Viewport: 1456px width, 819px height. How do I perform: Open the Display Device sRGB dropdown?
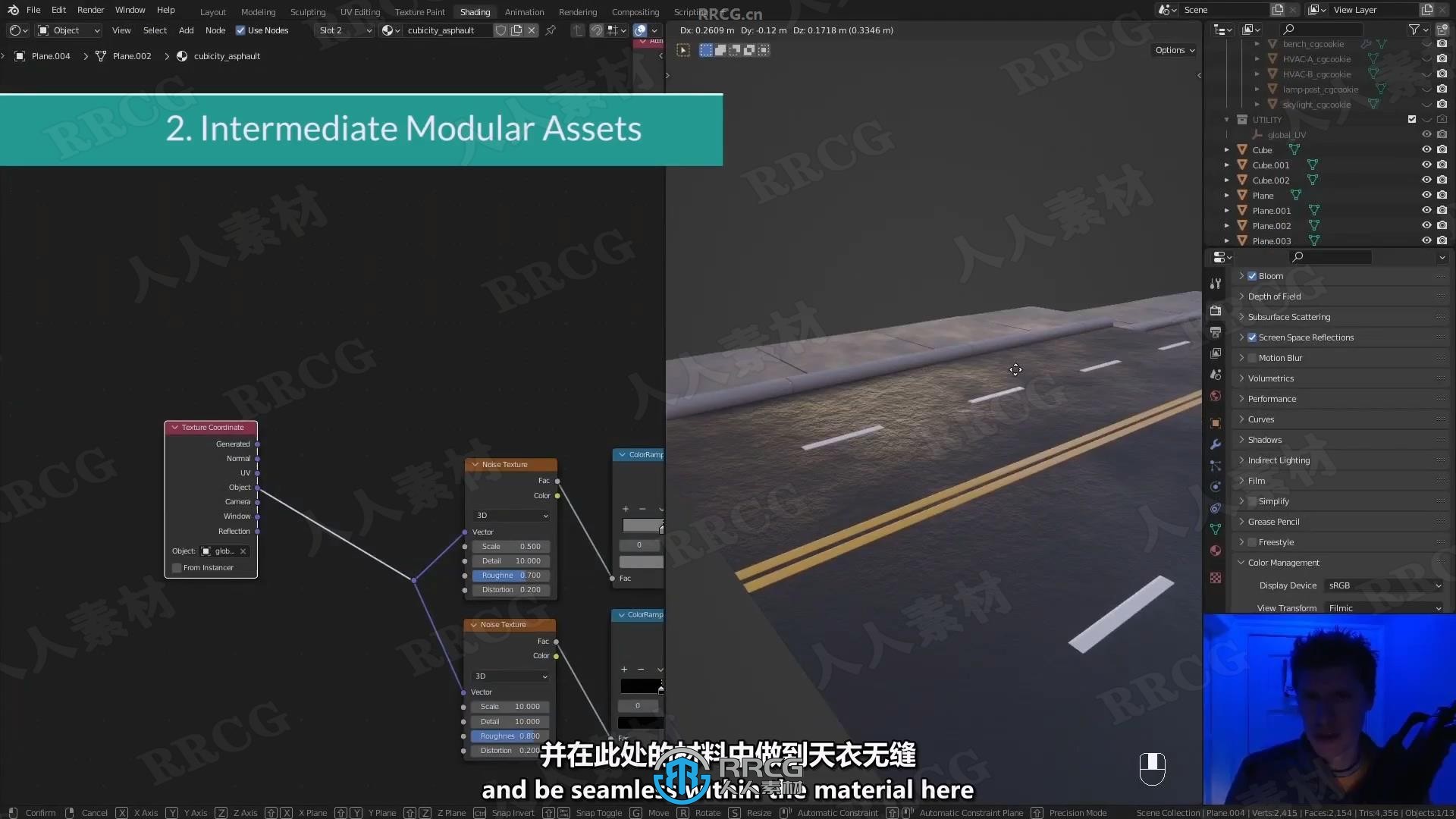pyautogui.click(x=1385, y=585)
